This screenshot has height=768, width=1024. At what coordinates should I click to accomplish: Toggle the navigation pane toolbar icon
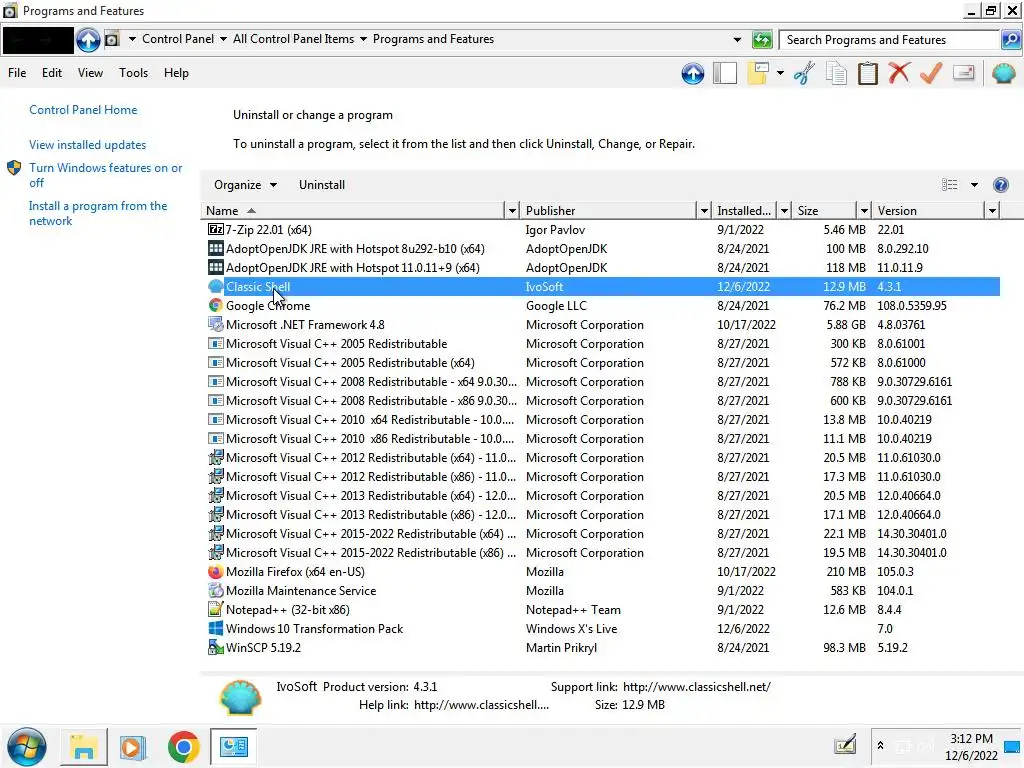point(725,73)
